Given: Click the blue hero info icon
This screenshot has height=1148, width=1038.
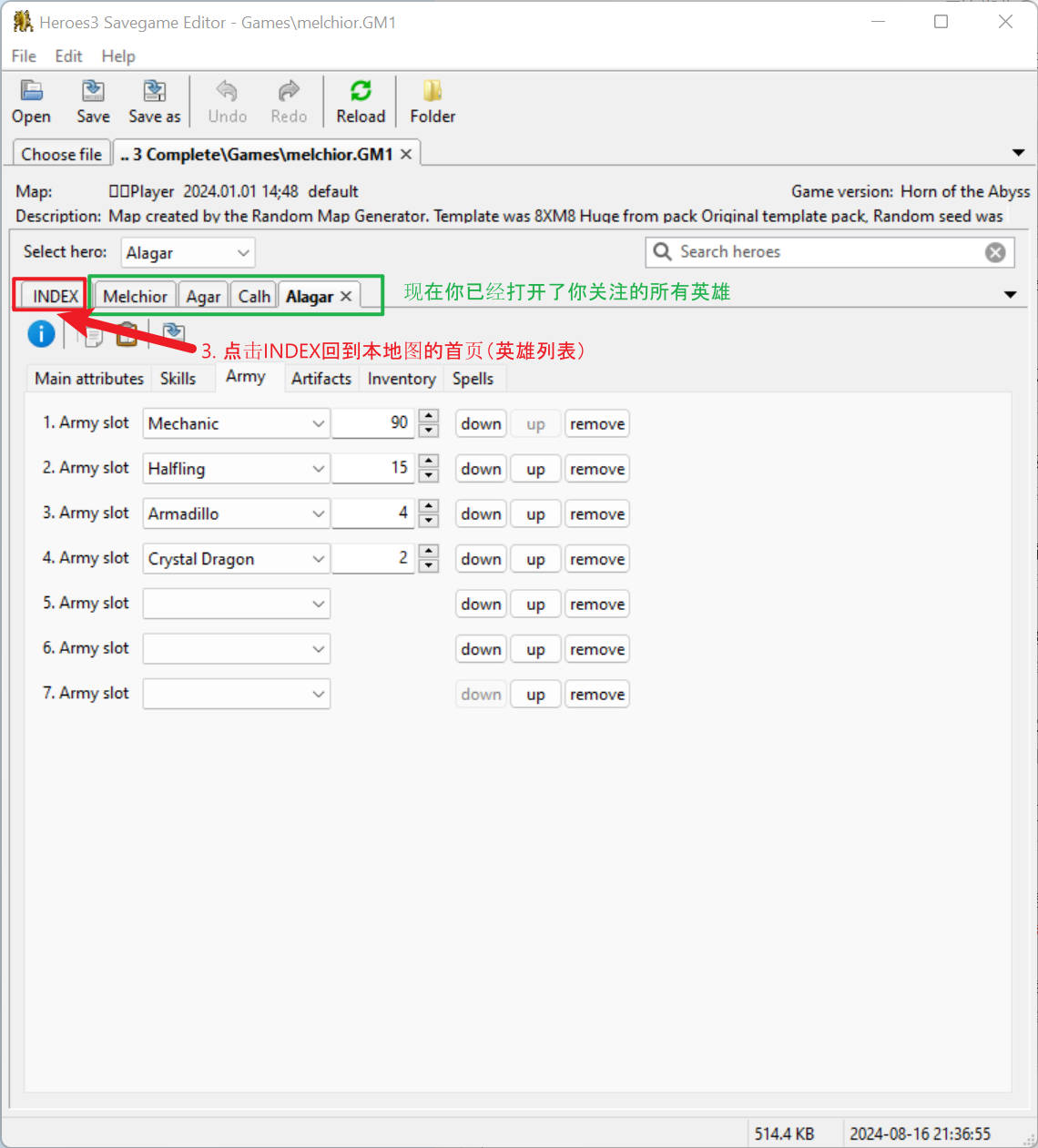Looking at the screenshot, I should [x=41, y=334].
